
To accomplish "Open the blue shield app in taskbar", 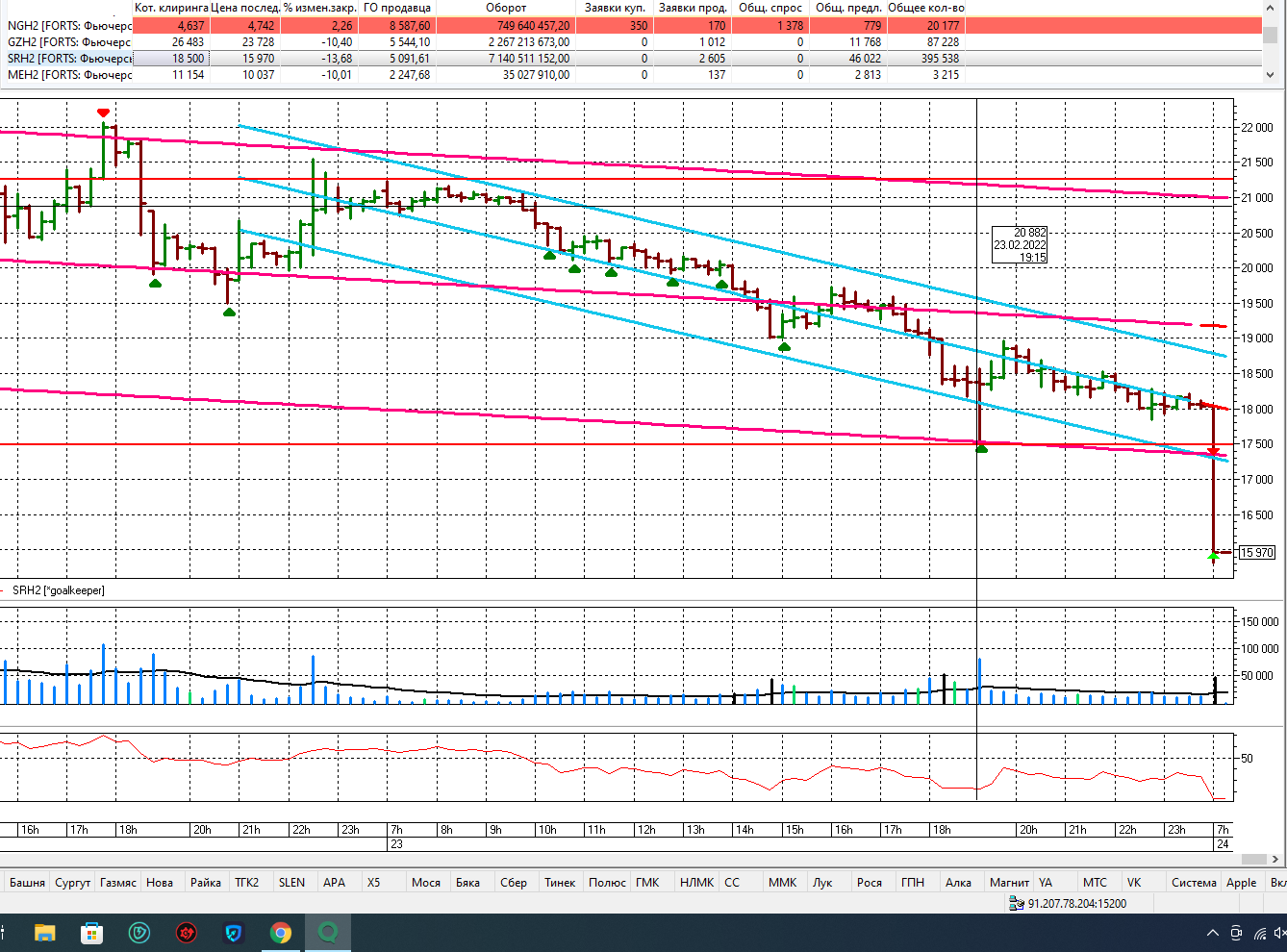I will tap(234, 933).
